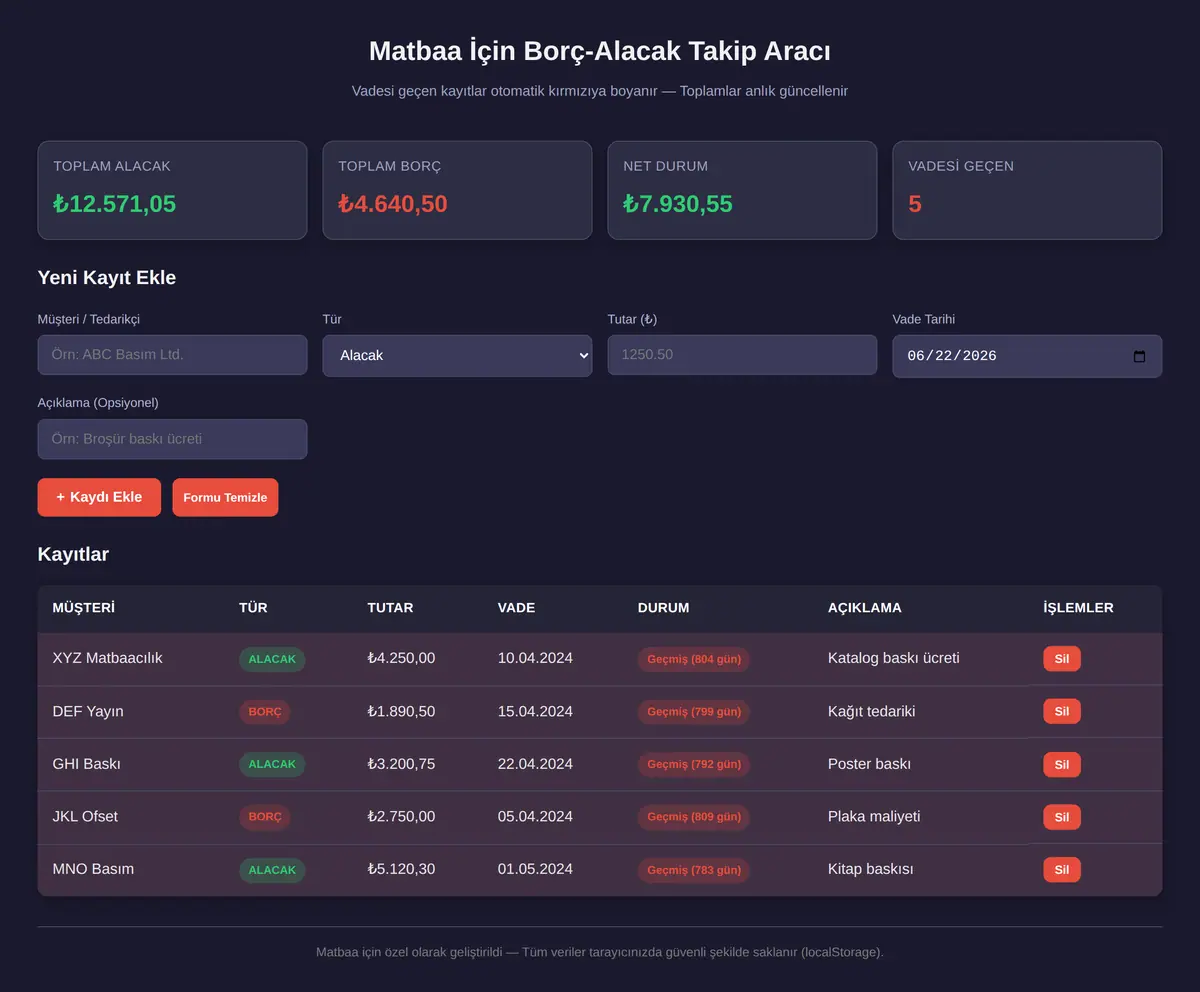Delete the MNO Basım record with Sil
Screen dimensions: 1200x992
[1061, 870]
